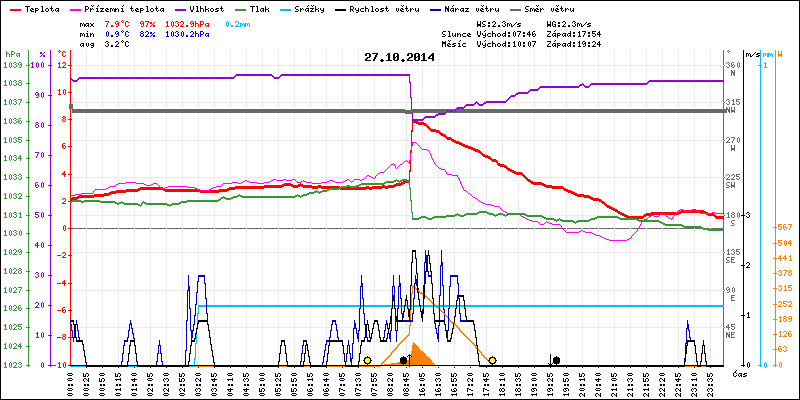Click the 1039 pressure axis value

coord(13,65)
